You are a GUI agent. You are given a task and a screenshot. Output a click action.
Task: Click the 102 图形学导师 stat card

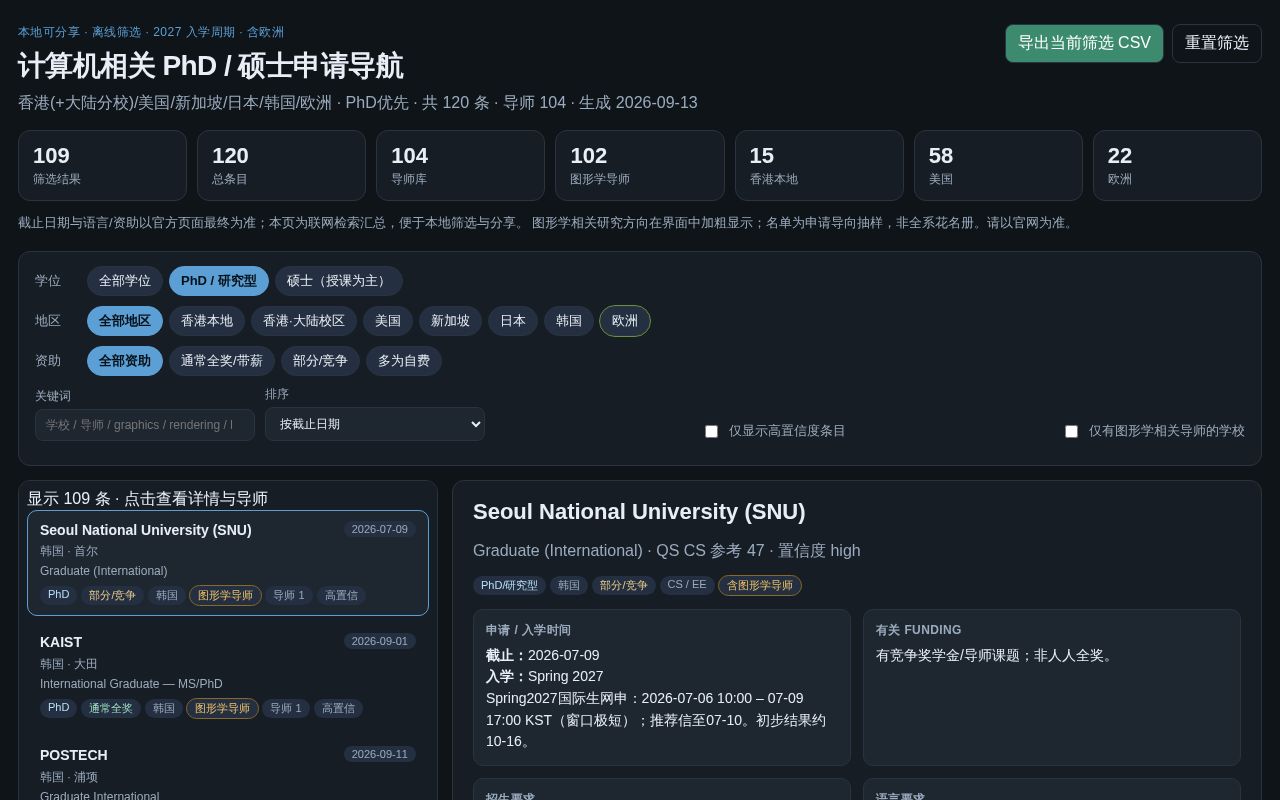640,166
